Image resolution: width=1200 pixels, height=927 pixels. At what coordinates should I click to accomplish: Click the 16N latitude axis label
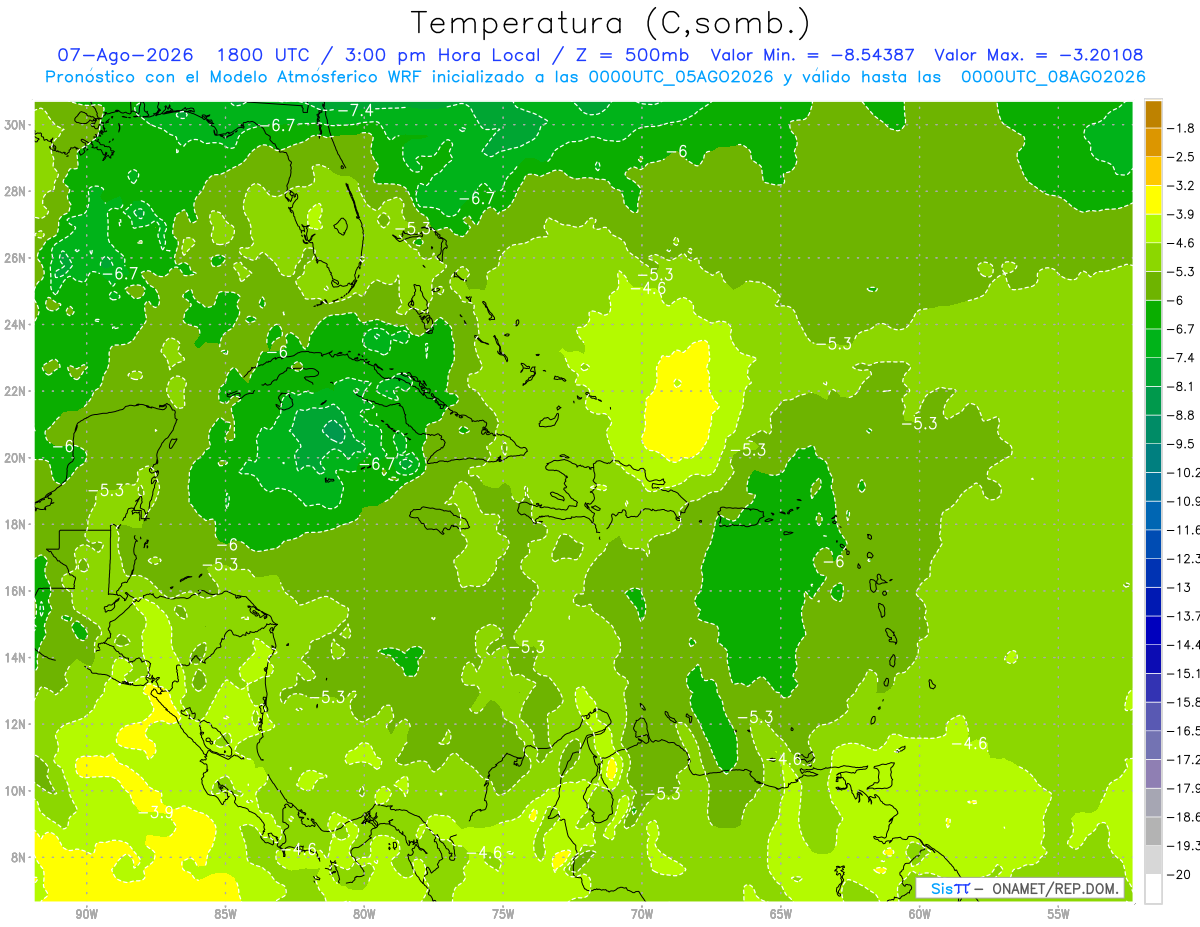tap(17, 591)
